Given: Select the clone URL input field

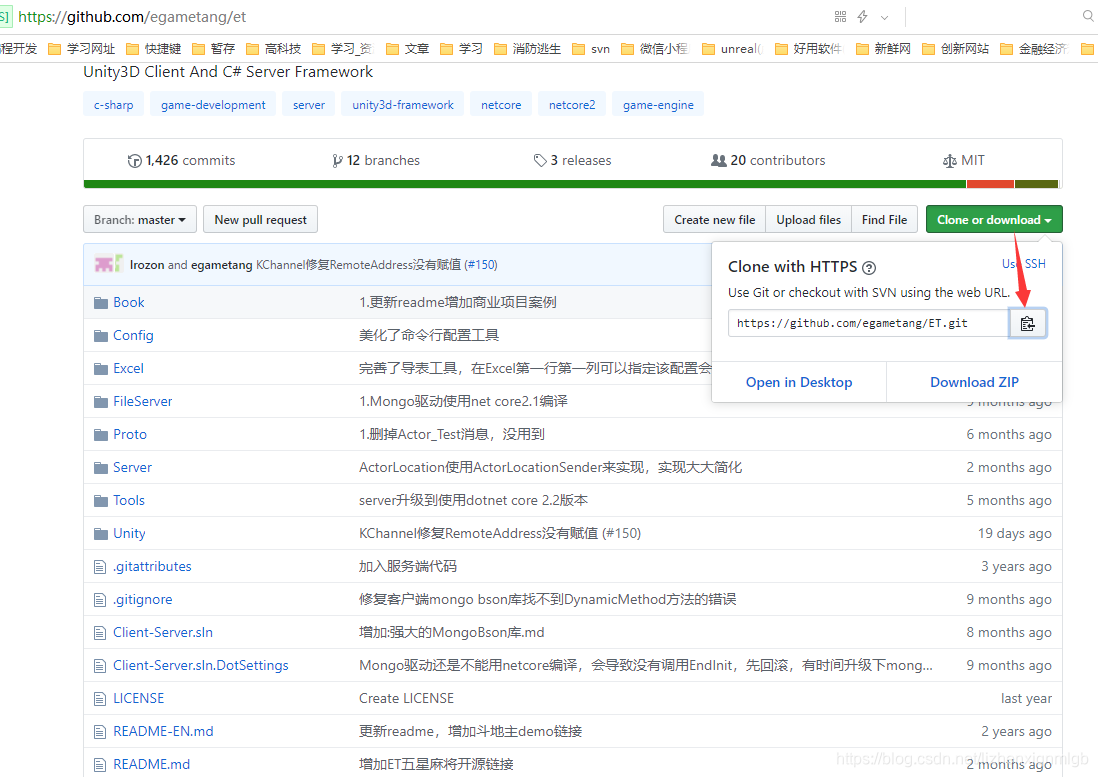Looking at the screenshot, I should coord(868,322).
